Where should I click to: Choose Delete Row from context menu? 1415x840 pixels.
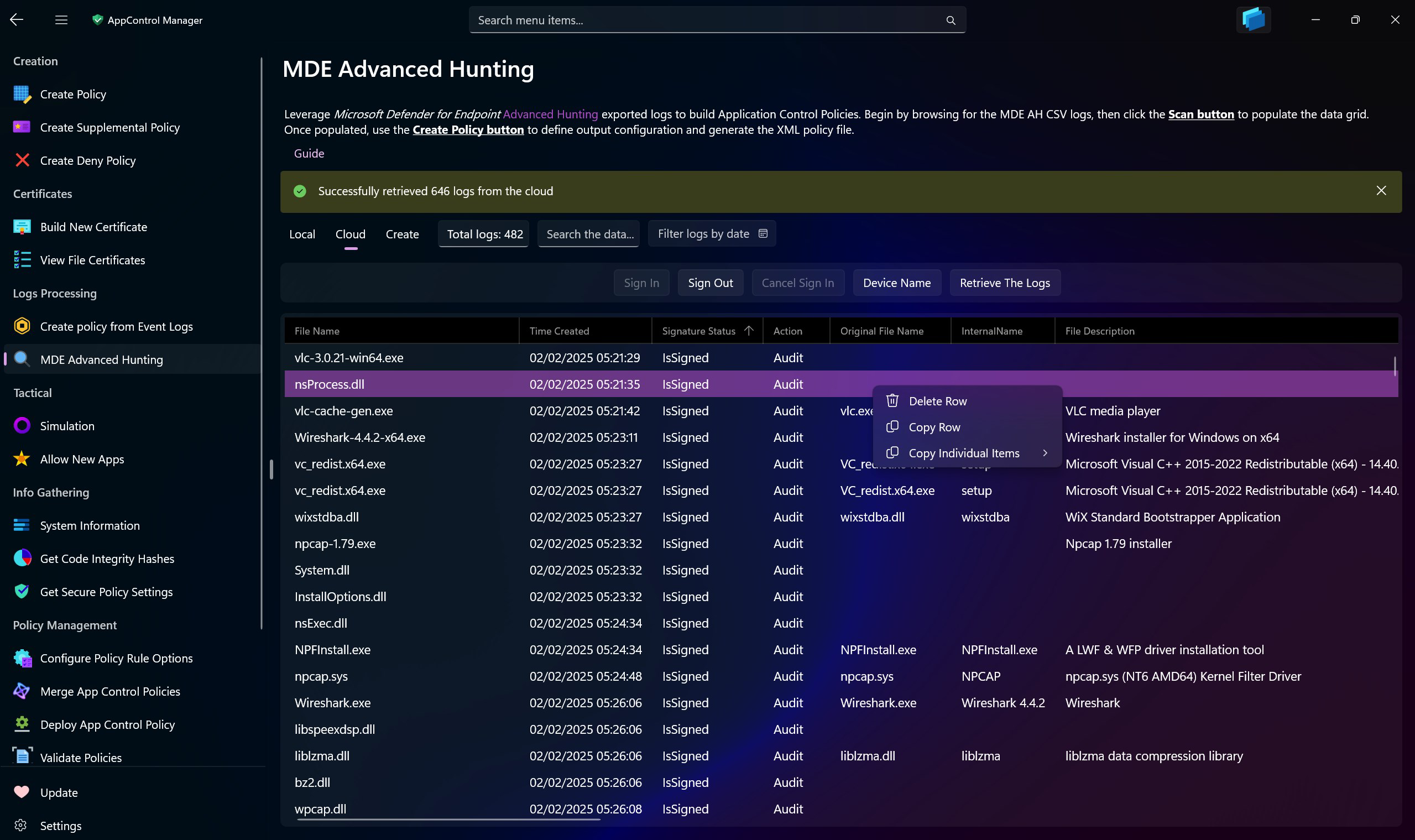(967, 401)
